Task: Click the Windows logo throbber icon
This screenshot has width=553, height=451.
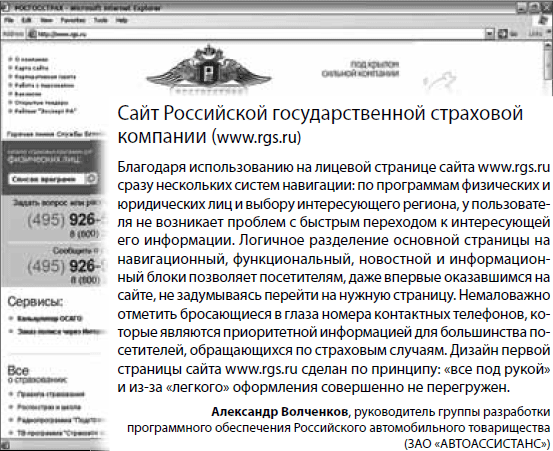Action: click(x=544, y=20)
